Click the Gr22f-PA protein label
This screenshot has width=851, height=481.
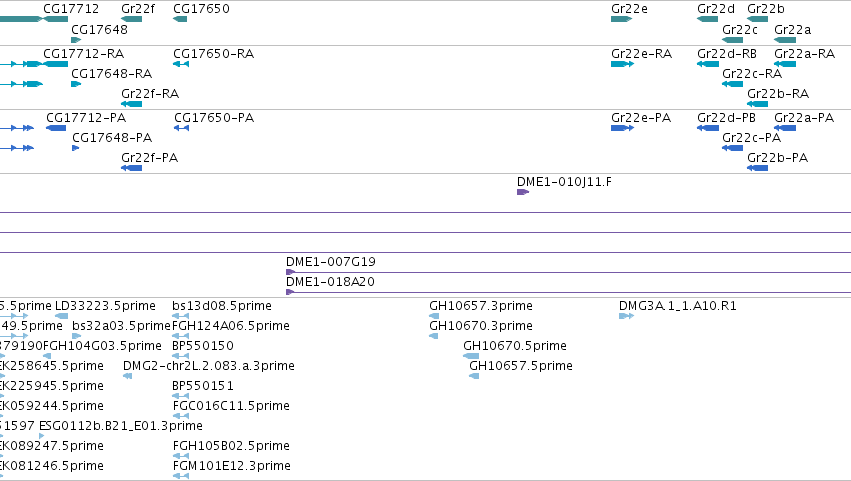(149, 158)
